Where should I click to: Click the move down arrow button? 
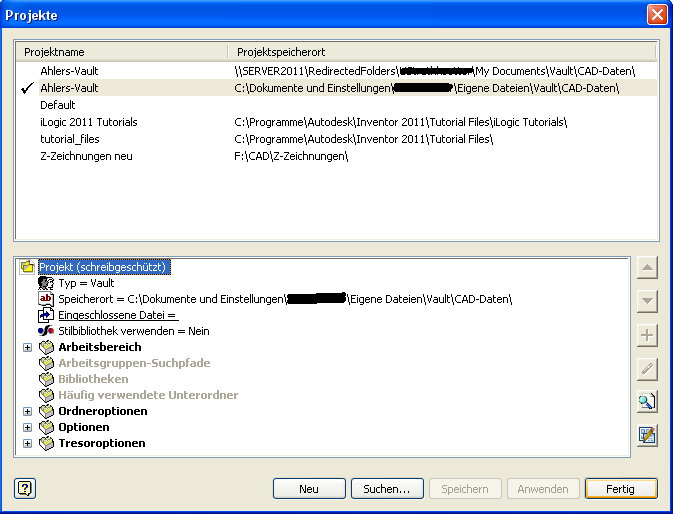pos(647,301)
